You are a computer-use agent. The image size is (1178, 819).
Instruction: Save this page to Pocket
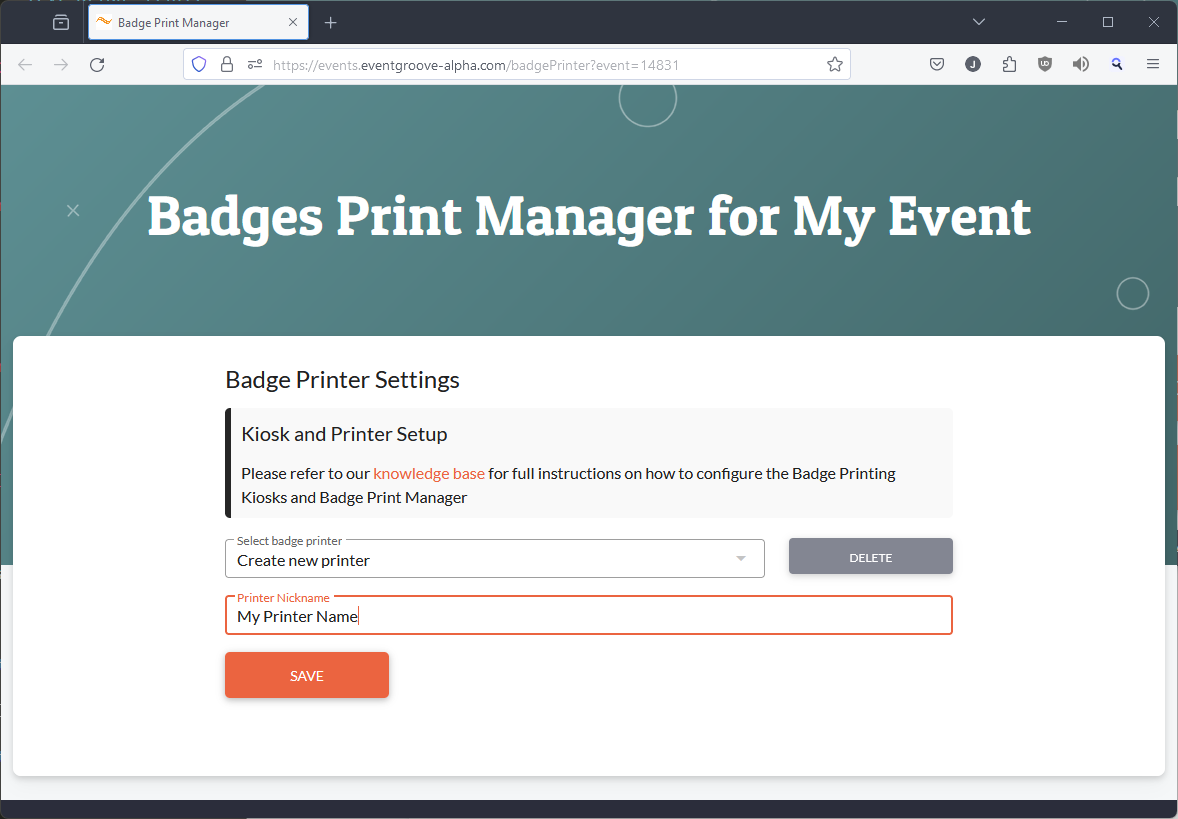pos(937,63)
